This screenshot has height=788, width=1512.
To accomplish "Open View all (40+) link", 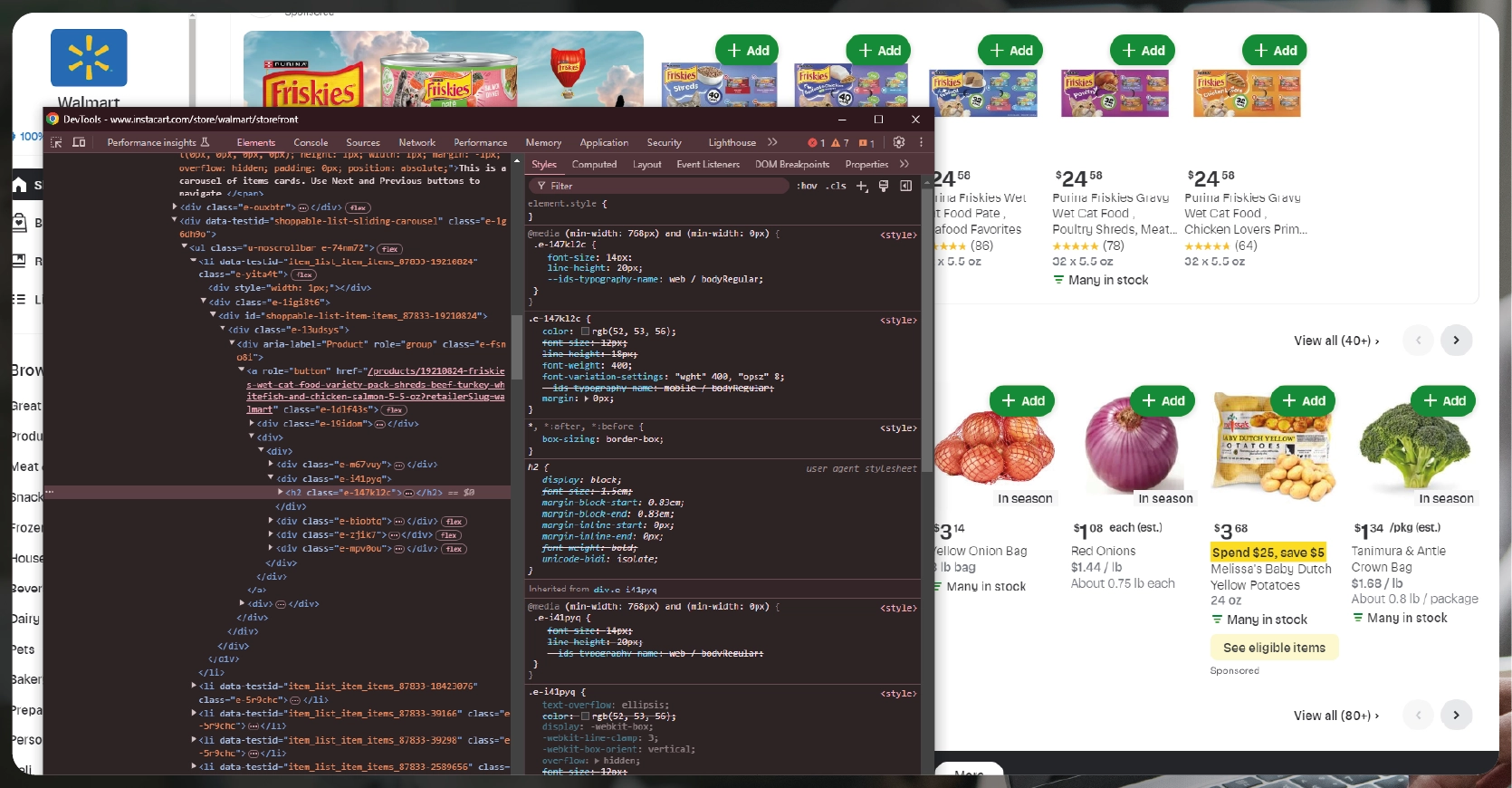I will [1336, 341].
